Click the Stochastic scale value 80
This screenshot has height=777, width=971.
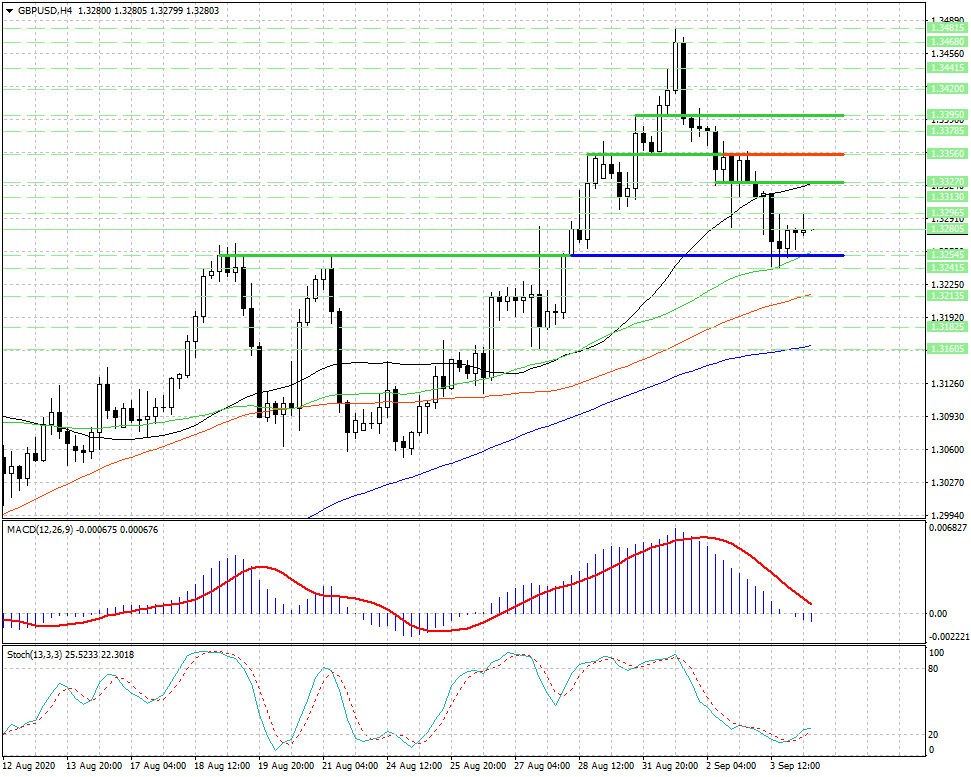(x=933, y=669)
